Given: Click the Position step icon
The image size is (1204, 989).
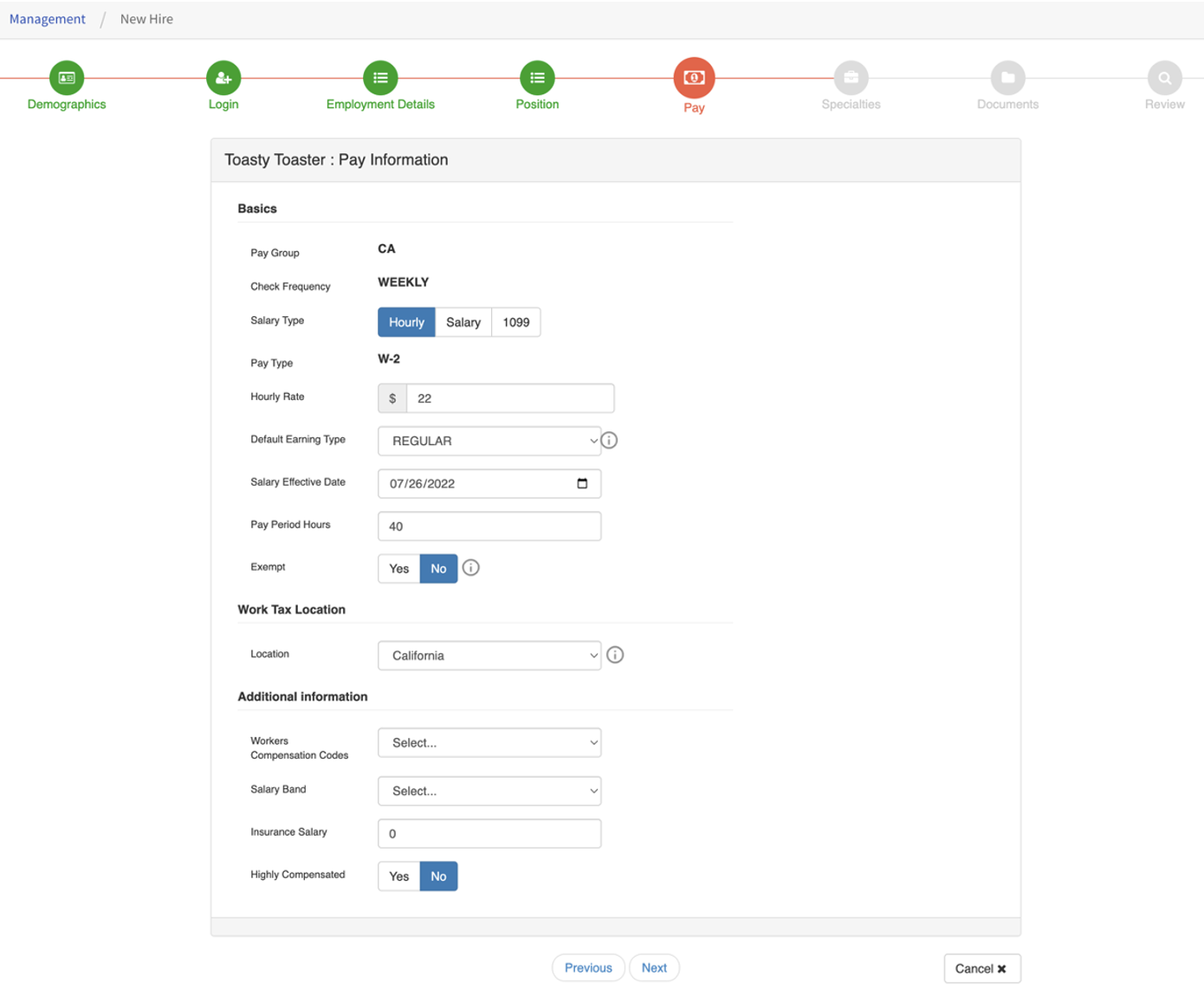Looking at the screenshot, I should (x=537, y=77).
